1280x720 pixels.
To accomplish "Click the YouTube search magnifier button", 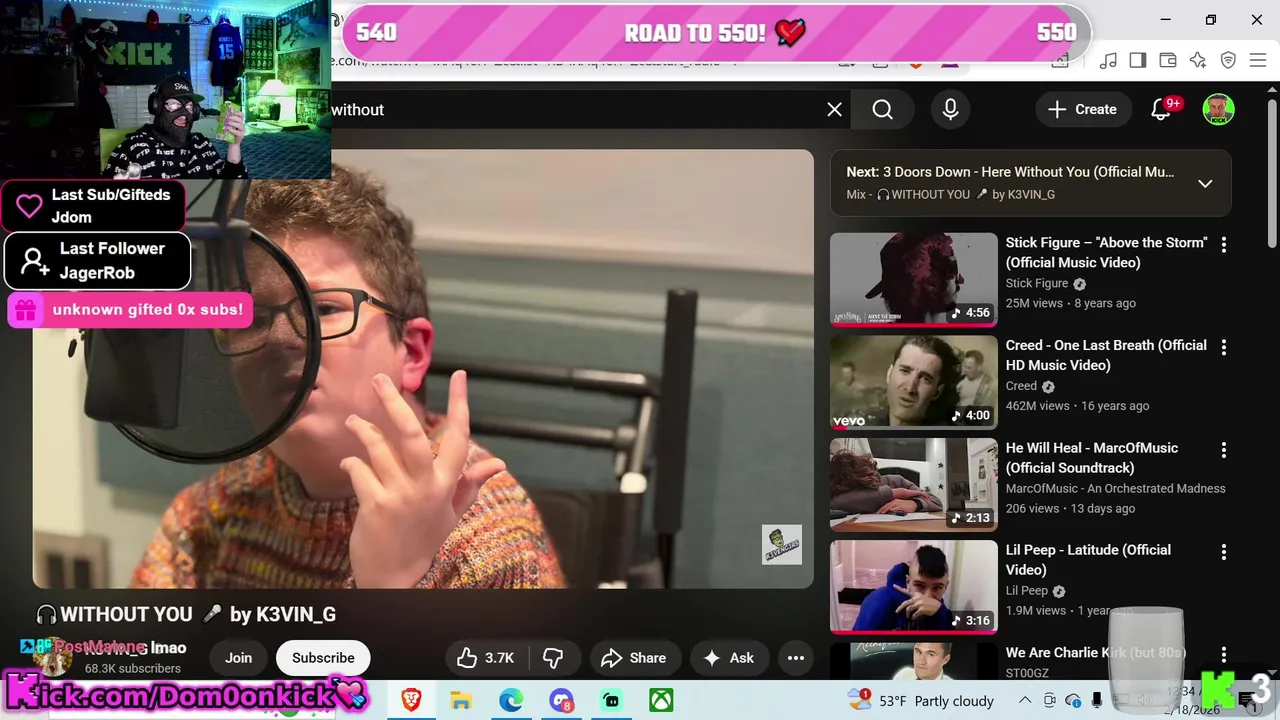I will [x=882, y=109].
